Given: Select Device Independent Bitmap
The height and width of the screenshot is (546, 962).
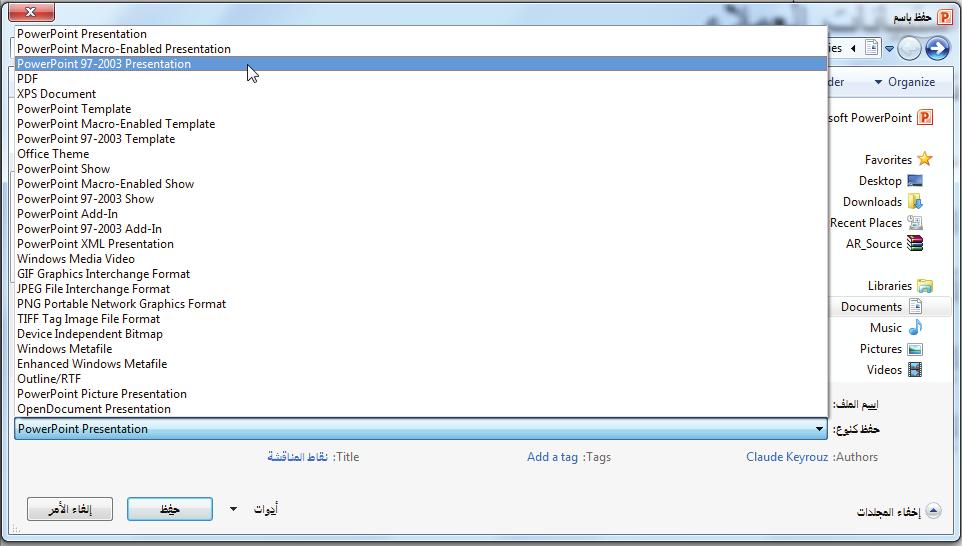Looking at the screenshot, I should point(421,334).
